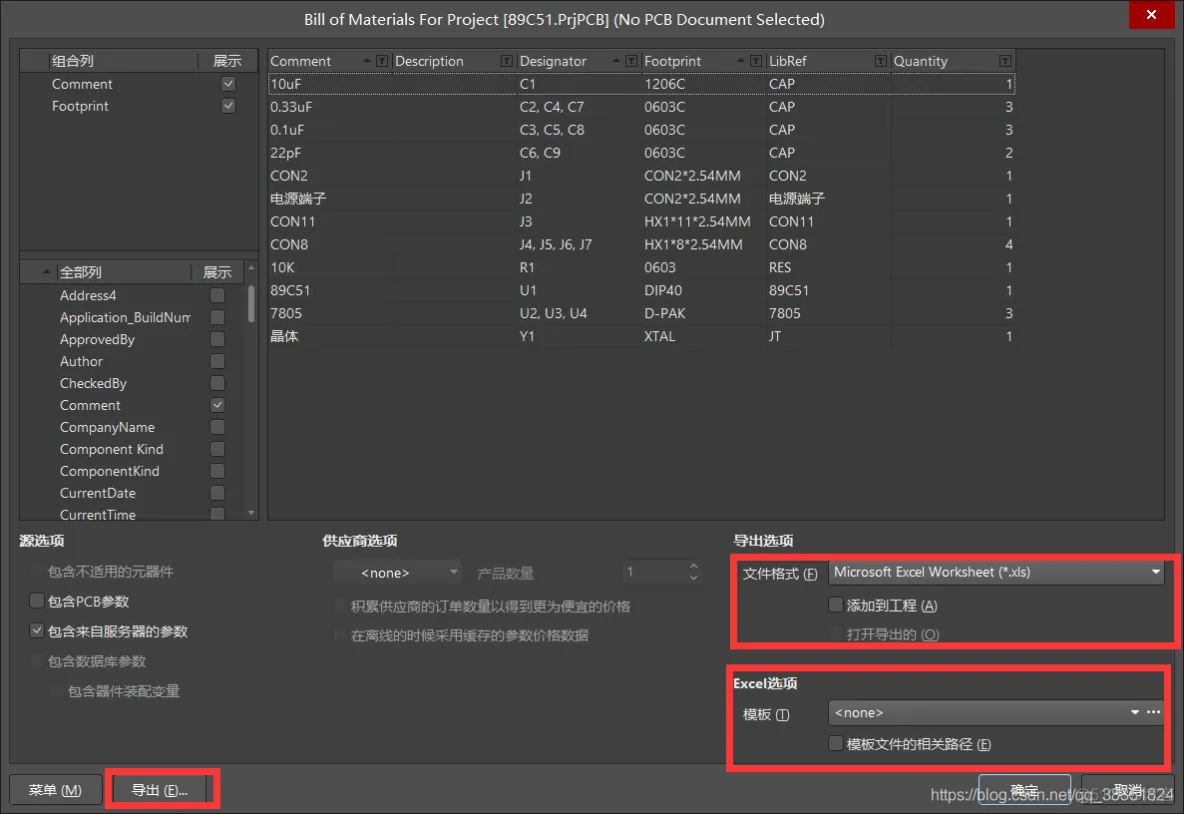Open the Description column filter icon
This screenshot has width=1184, height=814.
507,61
